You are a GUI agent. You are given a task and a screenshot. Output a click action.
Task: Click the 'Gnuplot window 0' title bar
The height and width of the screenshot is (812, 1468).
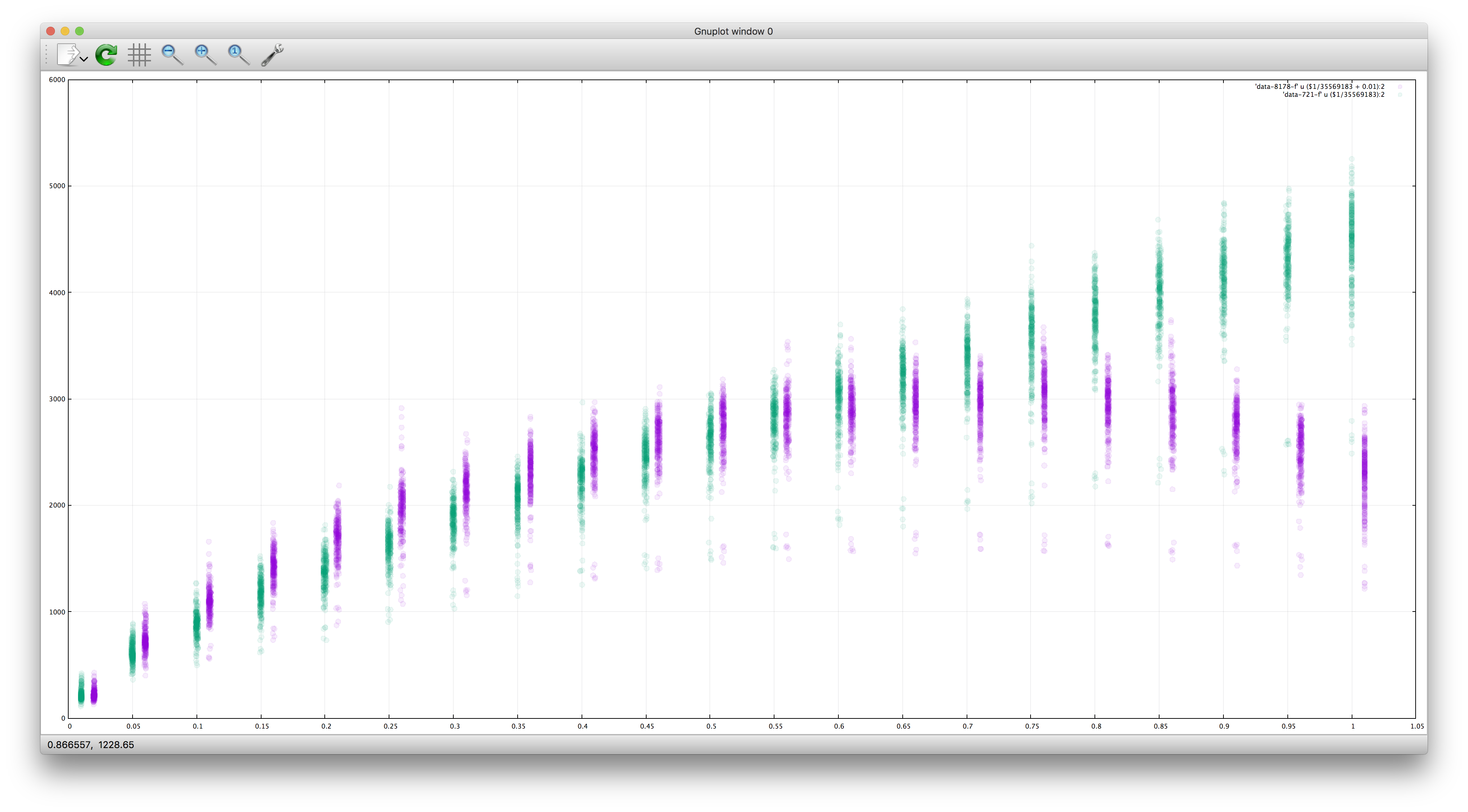pos(733,31)
